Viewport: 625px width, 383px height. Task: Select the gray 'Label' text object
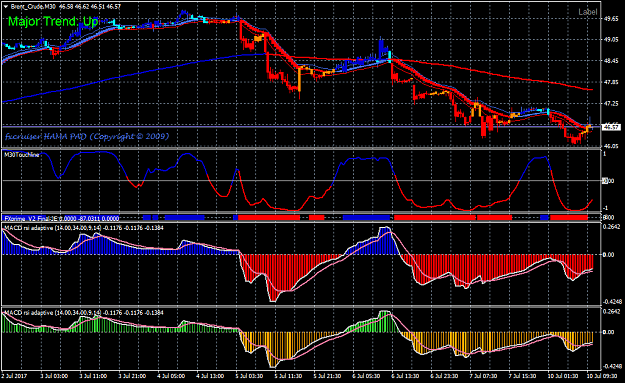click(x=588, y=12)
